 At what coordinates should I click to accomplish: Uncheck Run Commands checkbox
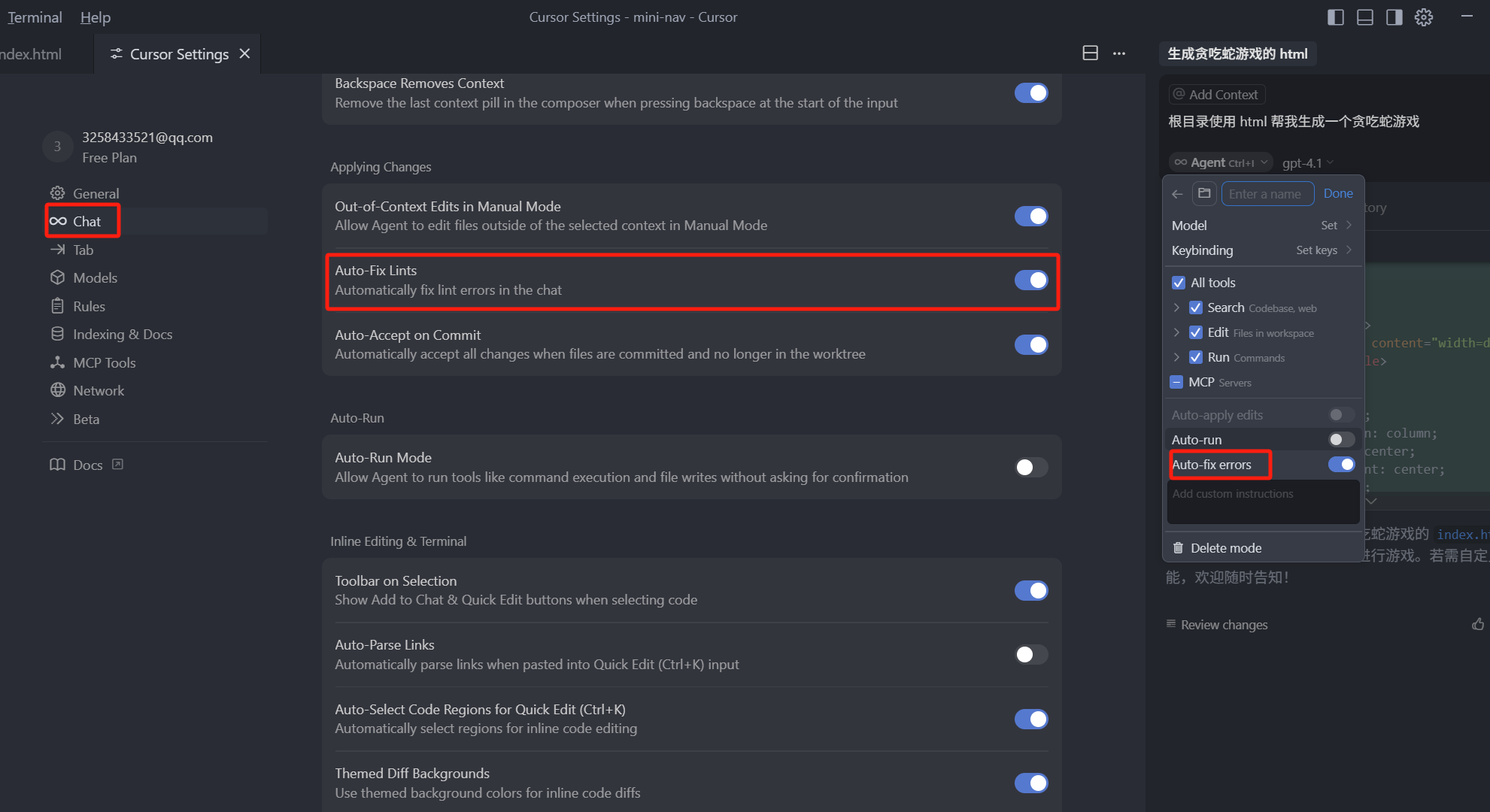coord(1195,357)
